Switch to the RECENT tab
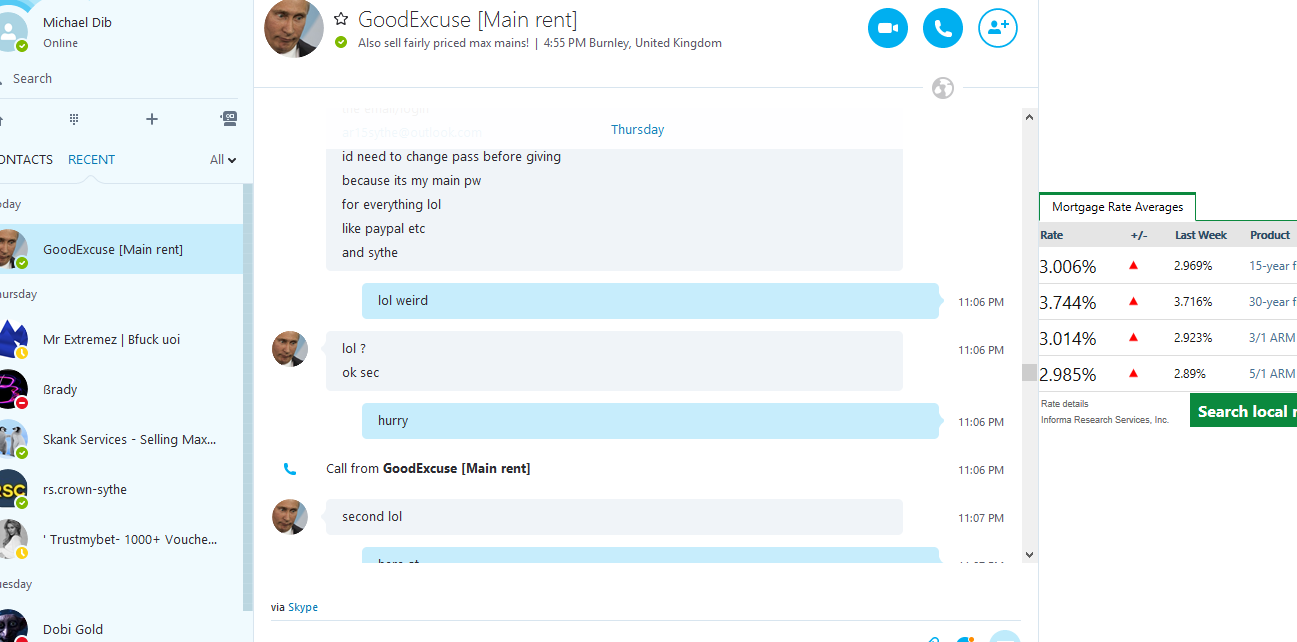Viewport: 1297px width, 642px height. click(x=91, y=159)
